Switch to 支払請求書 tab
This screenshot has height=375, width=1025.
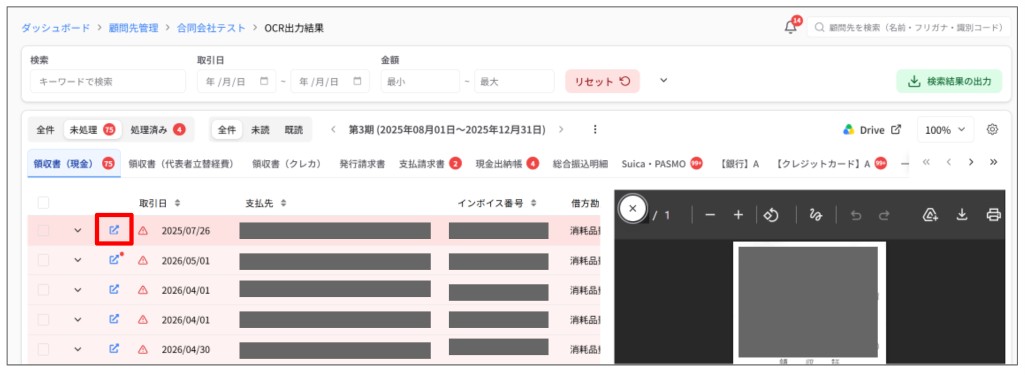tap(430, 163)
